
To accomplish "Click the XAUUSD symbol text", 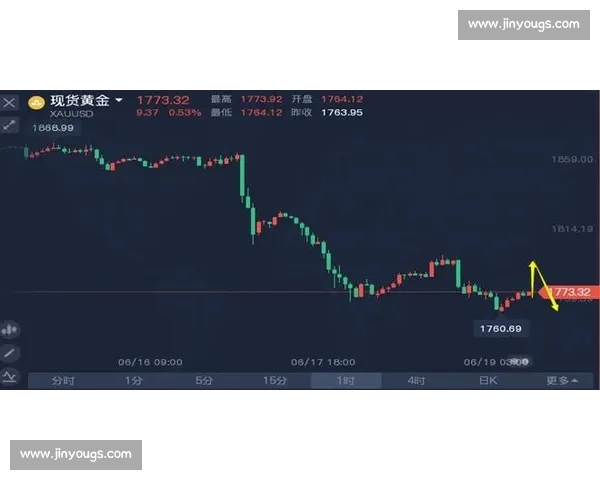I will 72,114.
